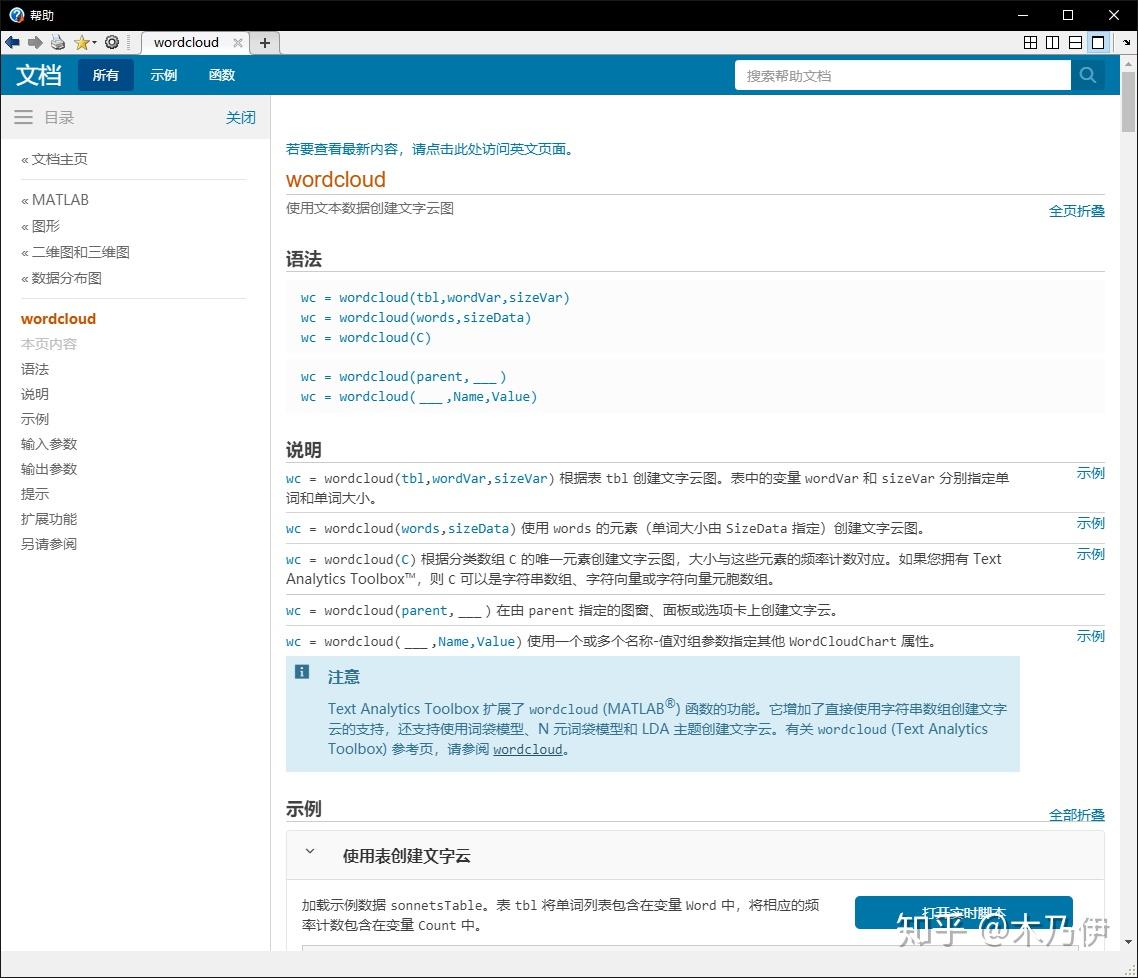Viewport: 1138px width, 978px height.
Task: Jump to 扩展功能 section from sidebar
Action: (x=49, y=519)
